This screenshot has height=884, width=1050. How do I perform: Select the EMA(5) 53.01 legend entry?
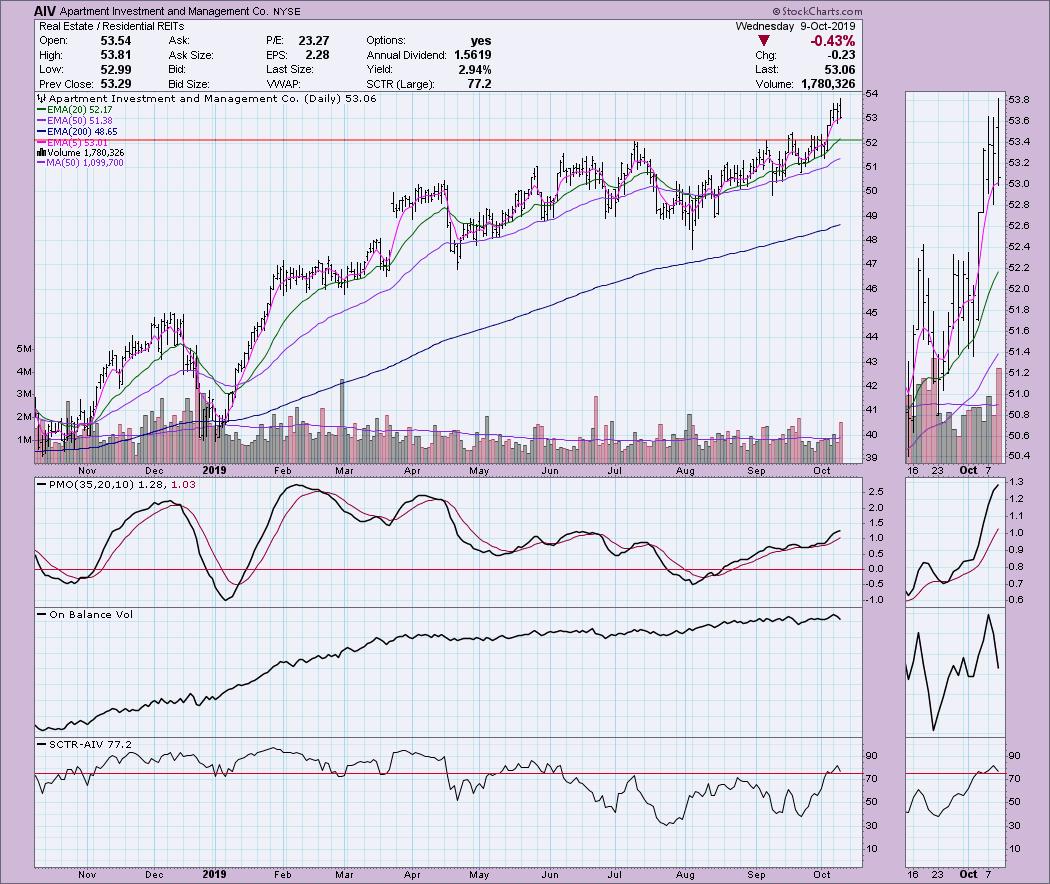coord(72,143)
